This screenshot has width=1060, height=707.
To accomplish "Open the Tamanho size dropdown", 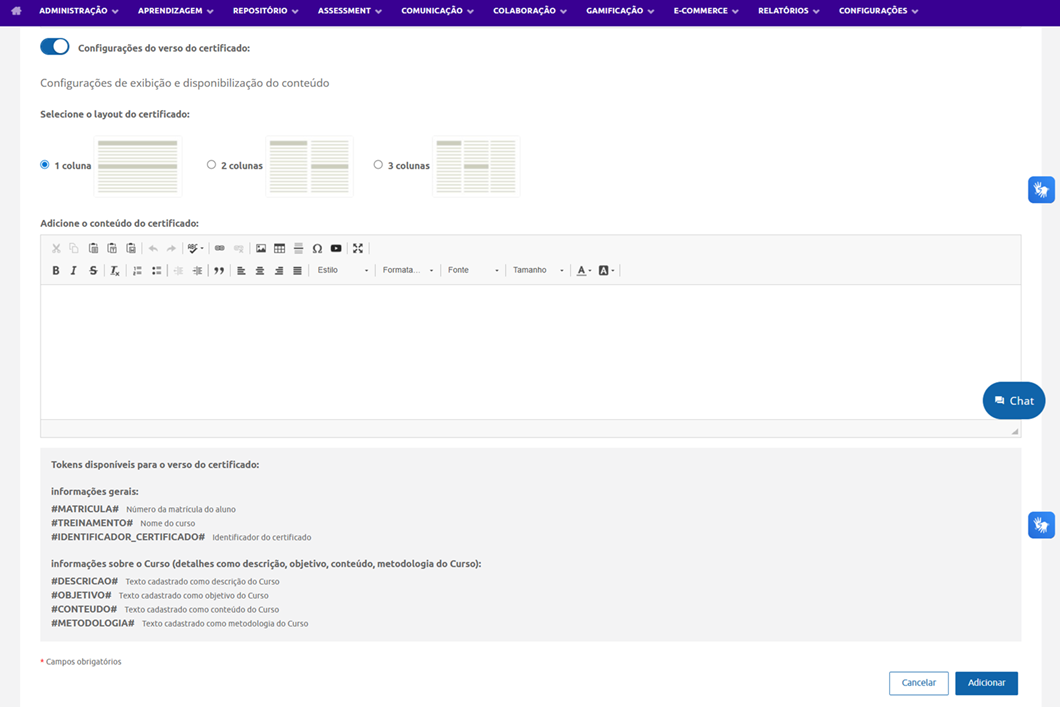I will [x=538, y=270].
